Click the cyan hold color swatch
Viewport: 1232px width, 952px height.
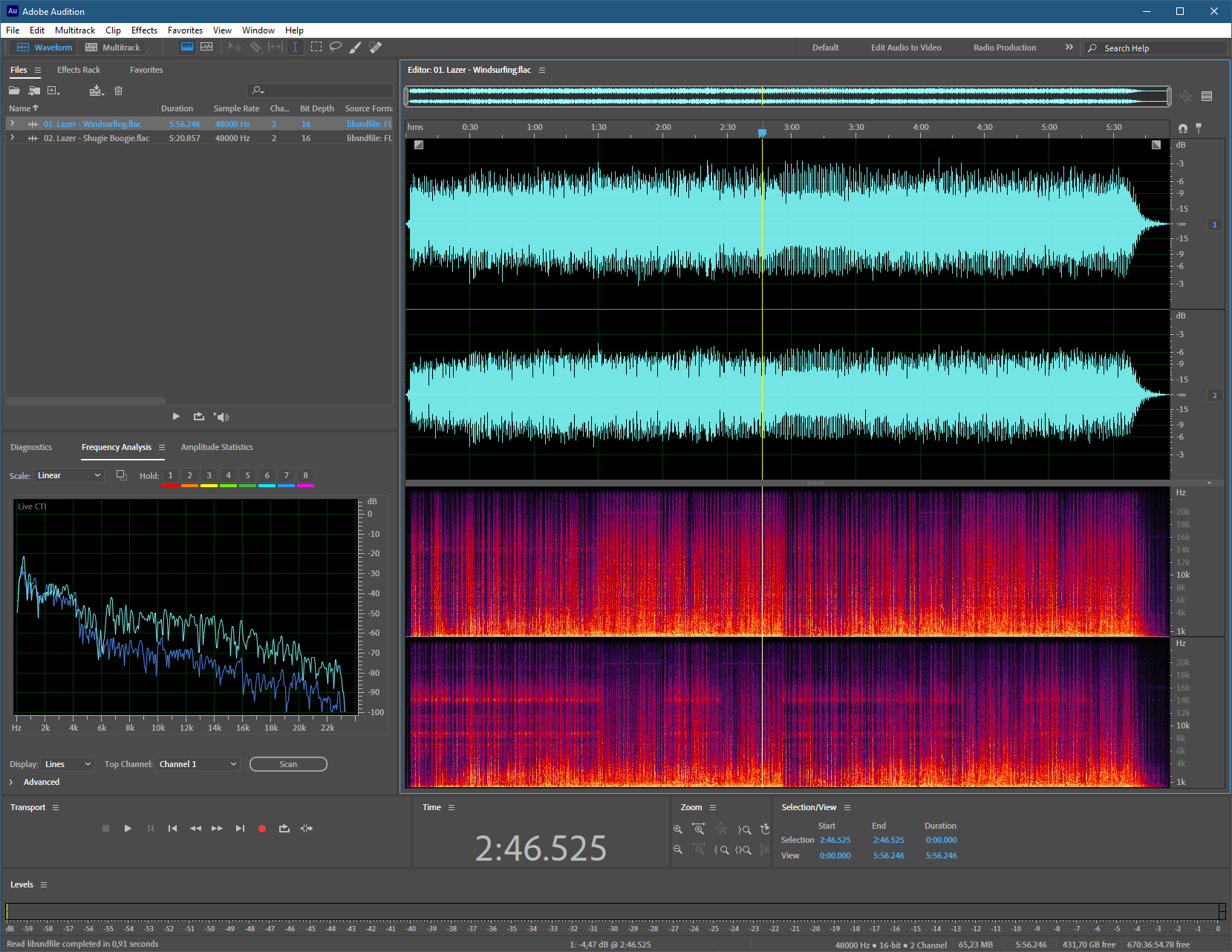[x=267, y=486]
